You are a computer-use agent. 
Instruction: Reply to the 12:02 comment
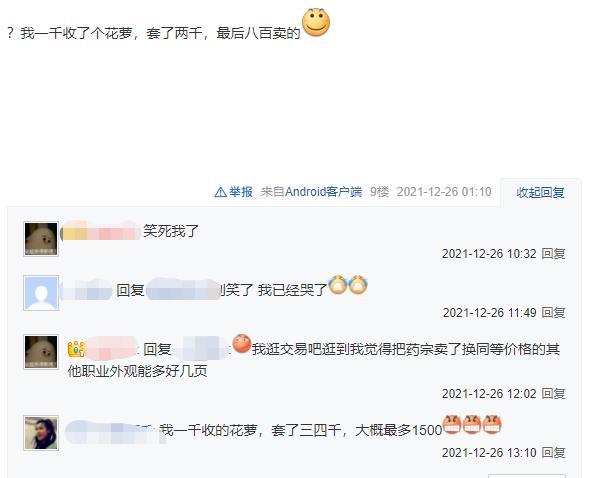553,394
